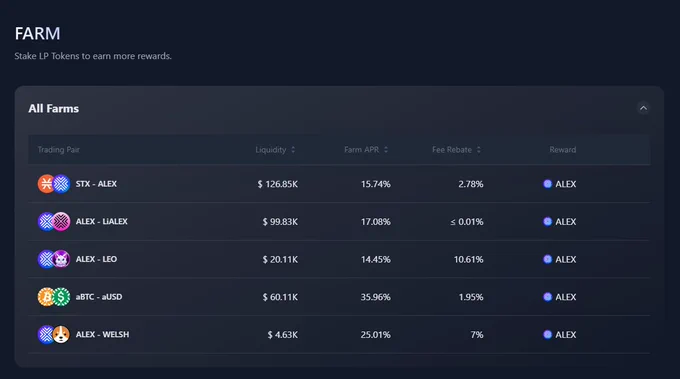Select the 14.45% Farm APR value

[x=376, y=259]
